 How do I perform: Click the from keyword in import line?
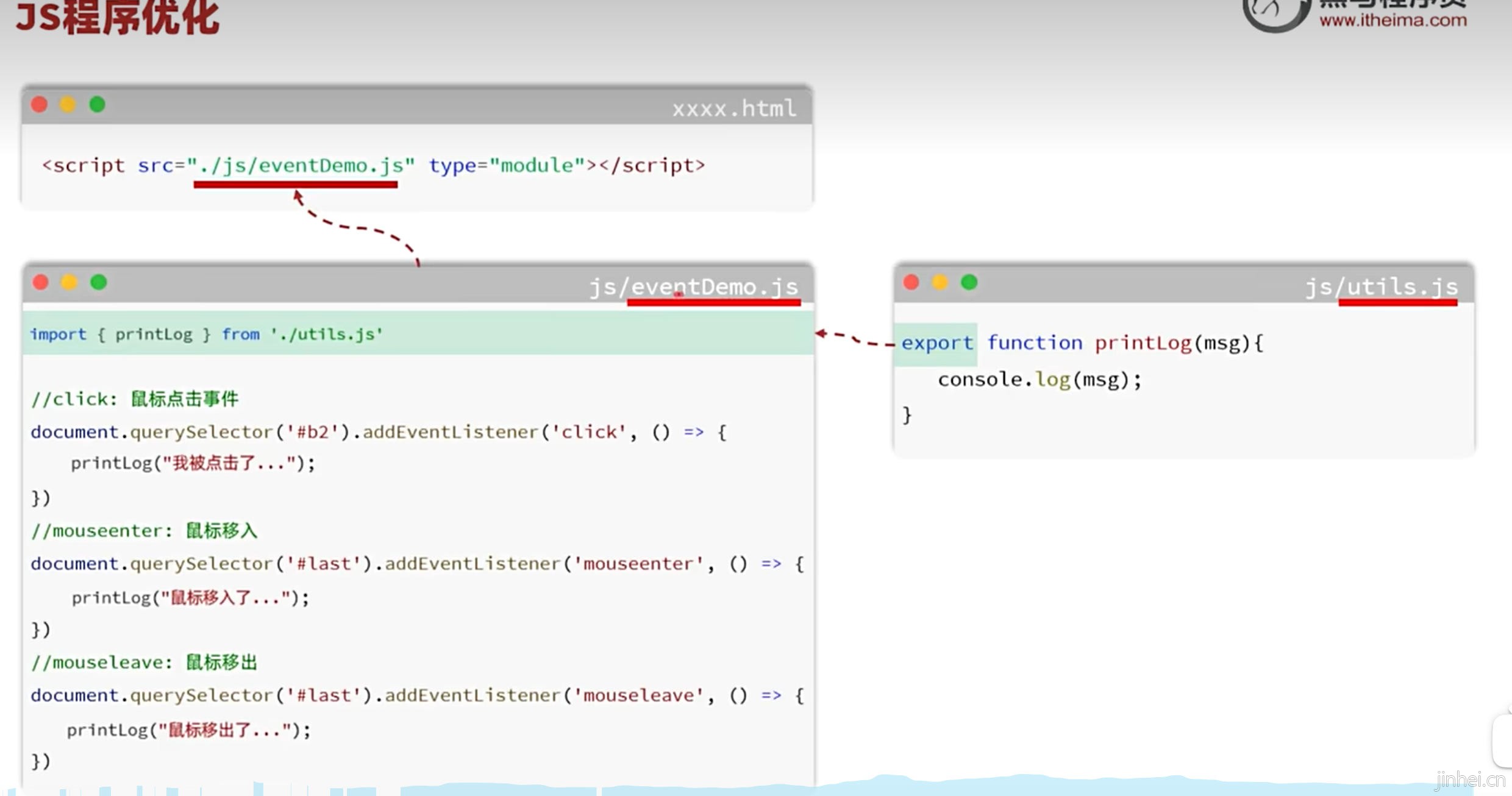[240, 334]
